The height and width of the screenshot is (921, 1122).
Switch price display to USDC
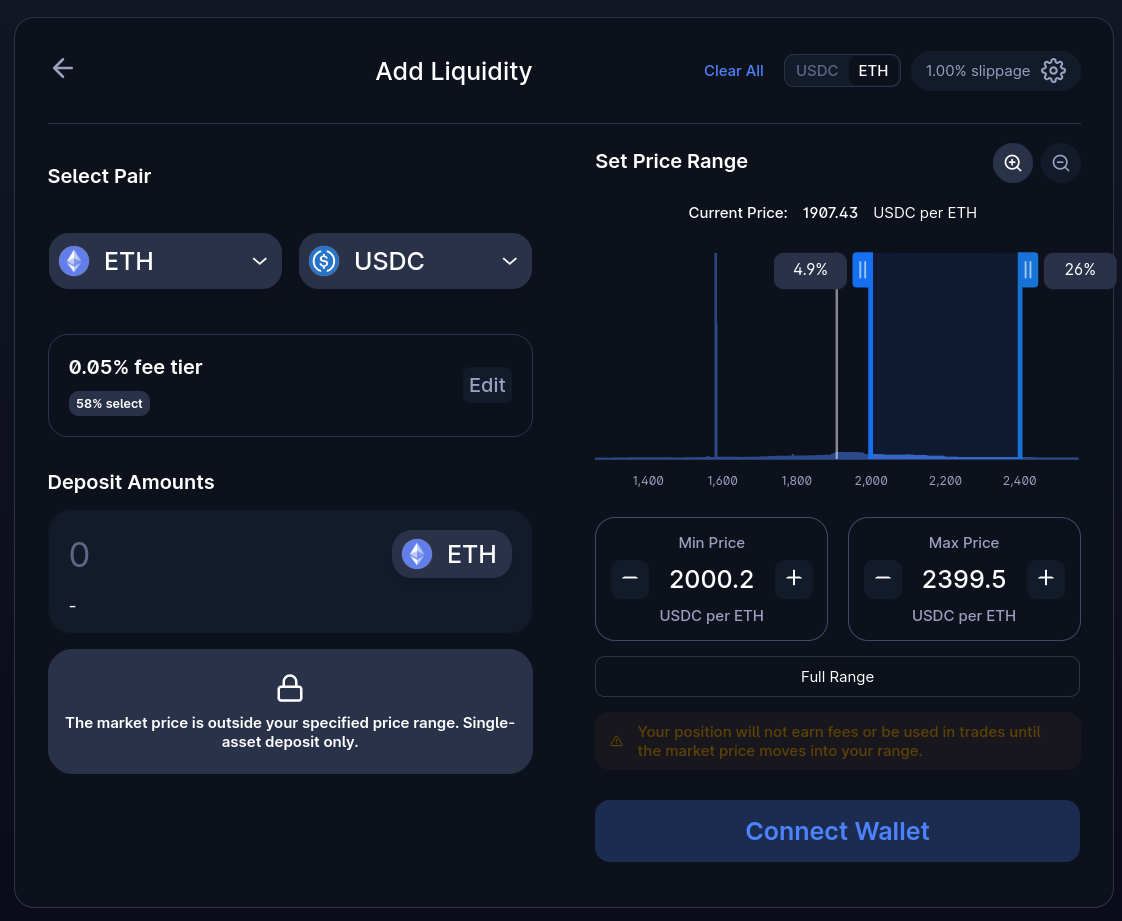[817, 70]
